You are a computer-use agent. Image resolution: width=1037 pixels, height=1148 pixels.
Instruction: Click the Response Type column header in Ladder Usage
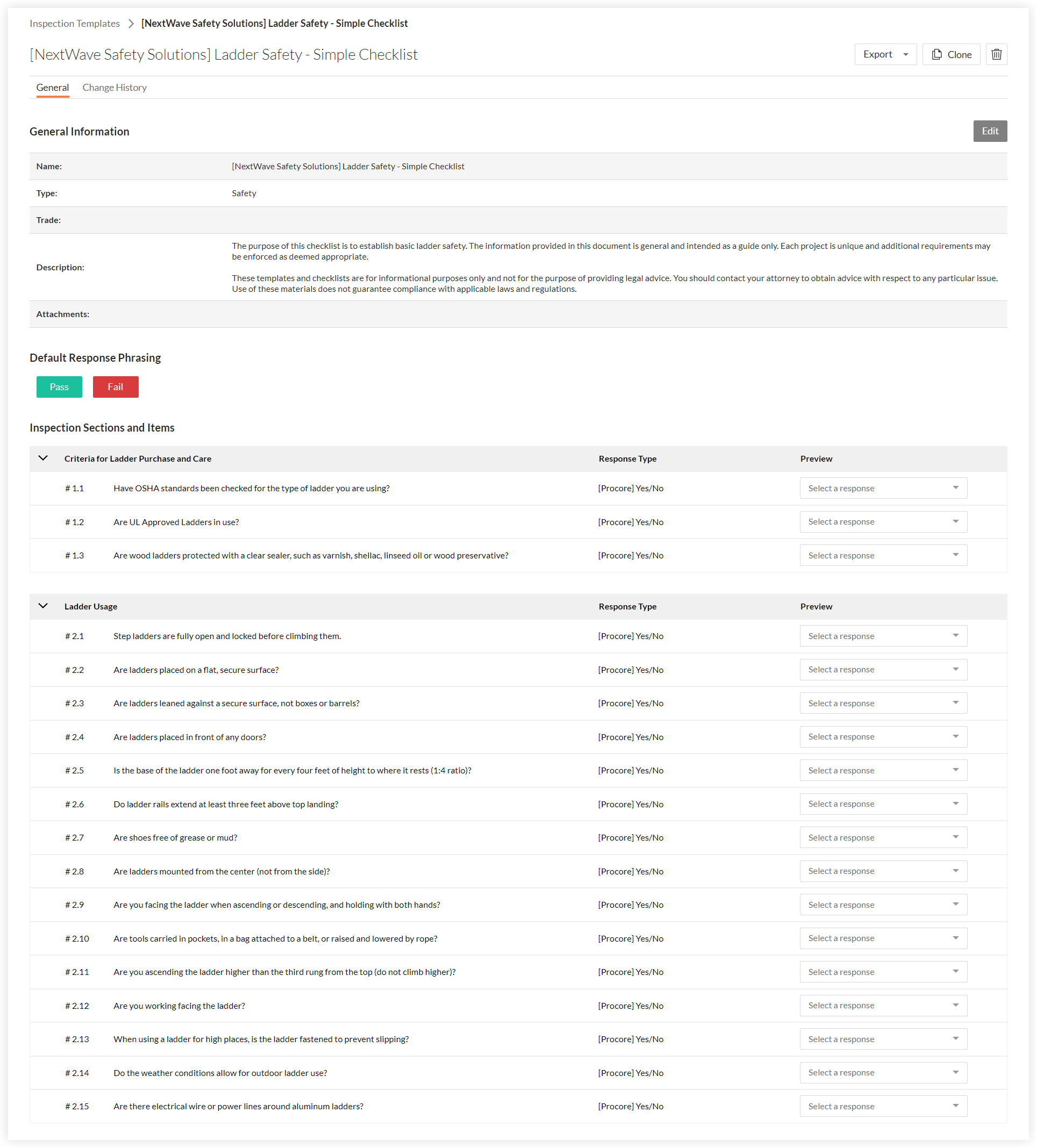coord(627,606)
